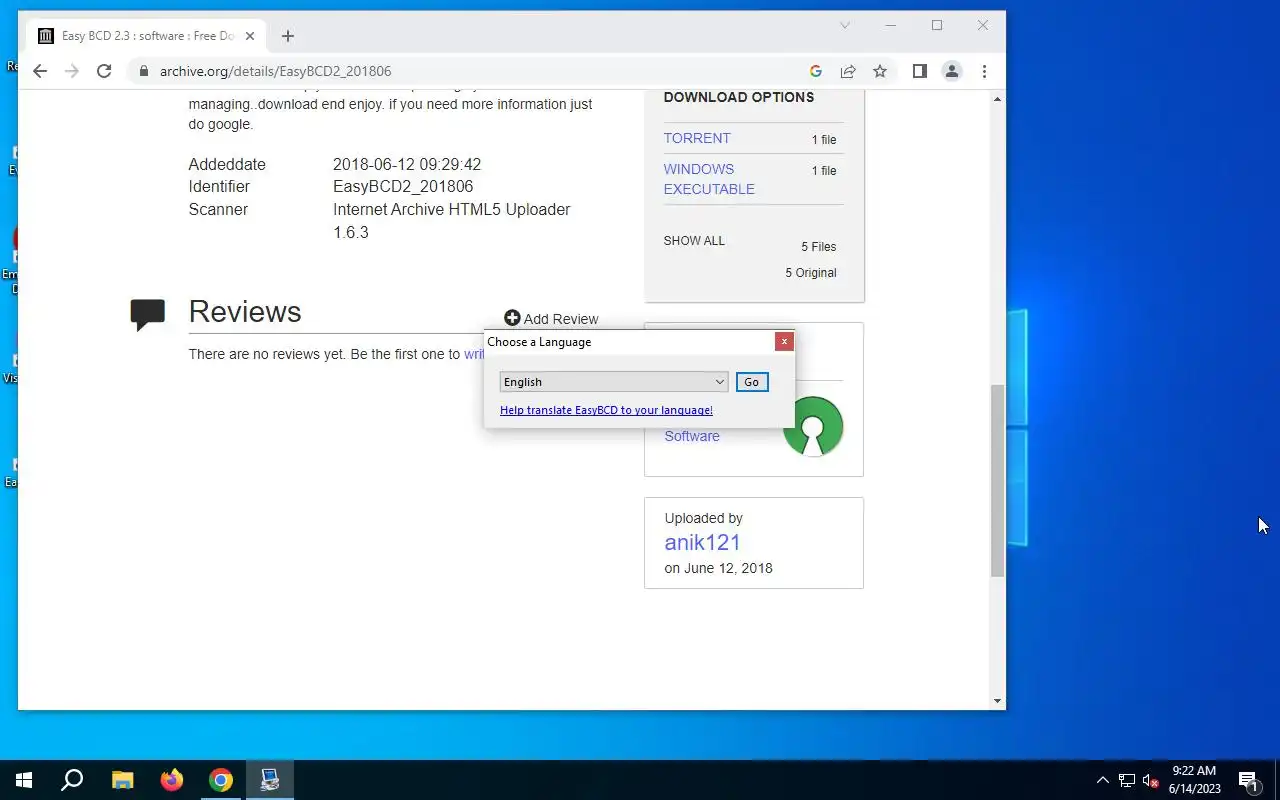
Task: Click the Scanner label text
Action: (x=218, y=209)
